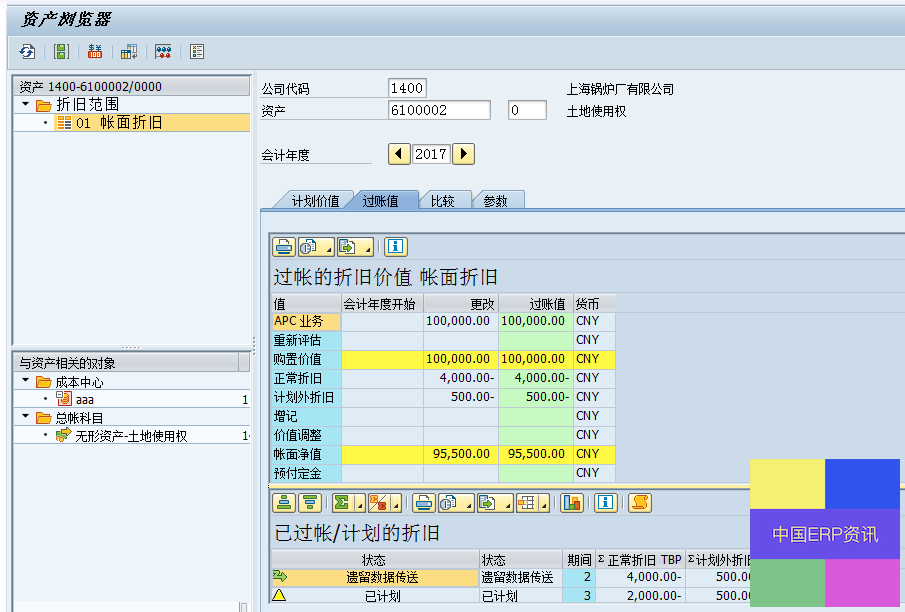
Task: Advance to the next fiscal year
Action: 463,154
